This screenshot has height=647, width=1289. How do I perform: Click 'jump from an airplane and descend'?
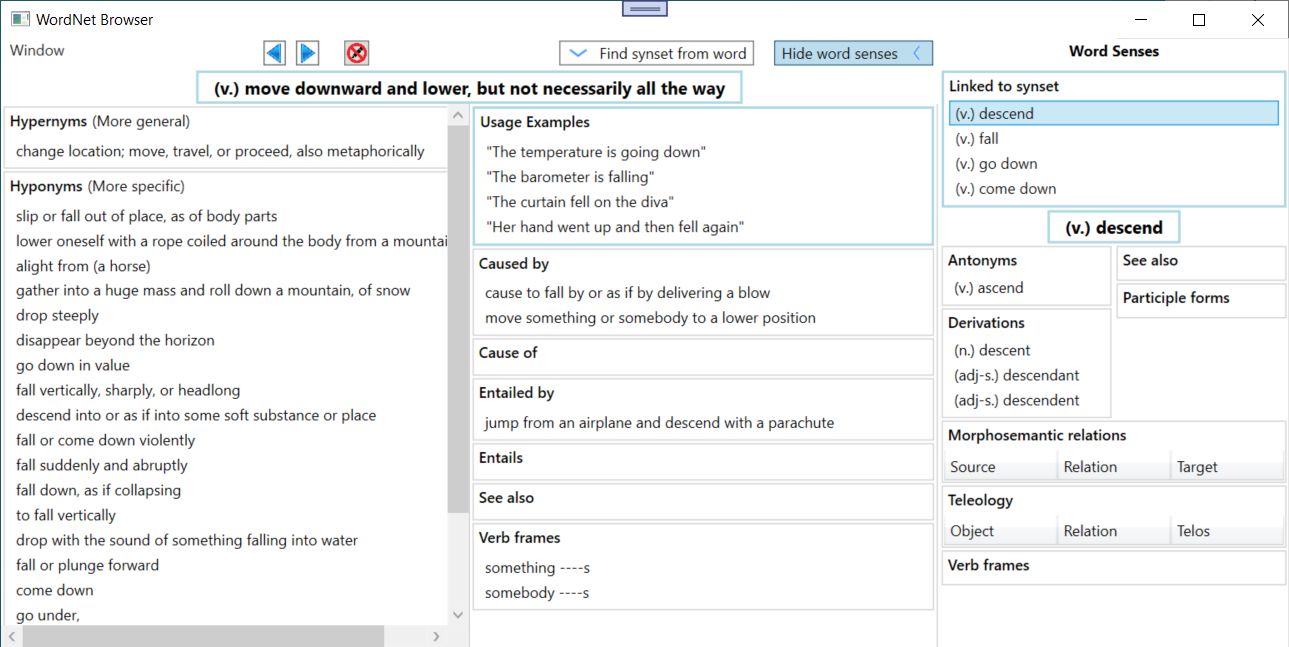pyautogui.click(x=659, y=423)
